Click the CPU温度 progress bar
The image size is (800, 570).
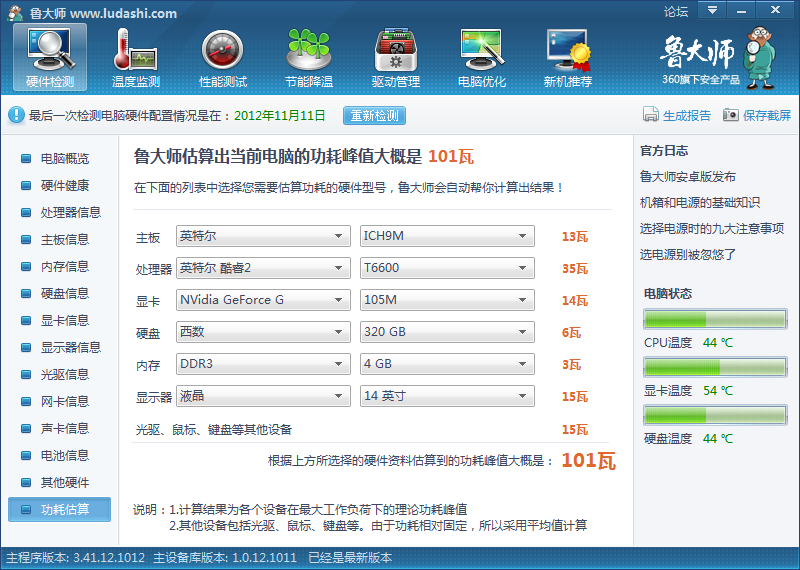pos(715,319)
